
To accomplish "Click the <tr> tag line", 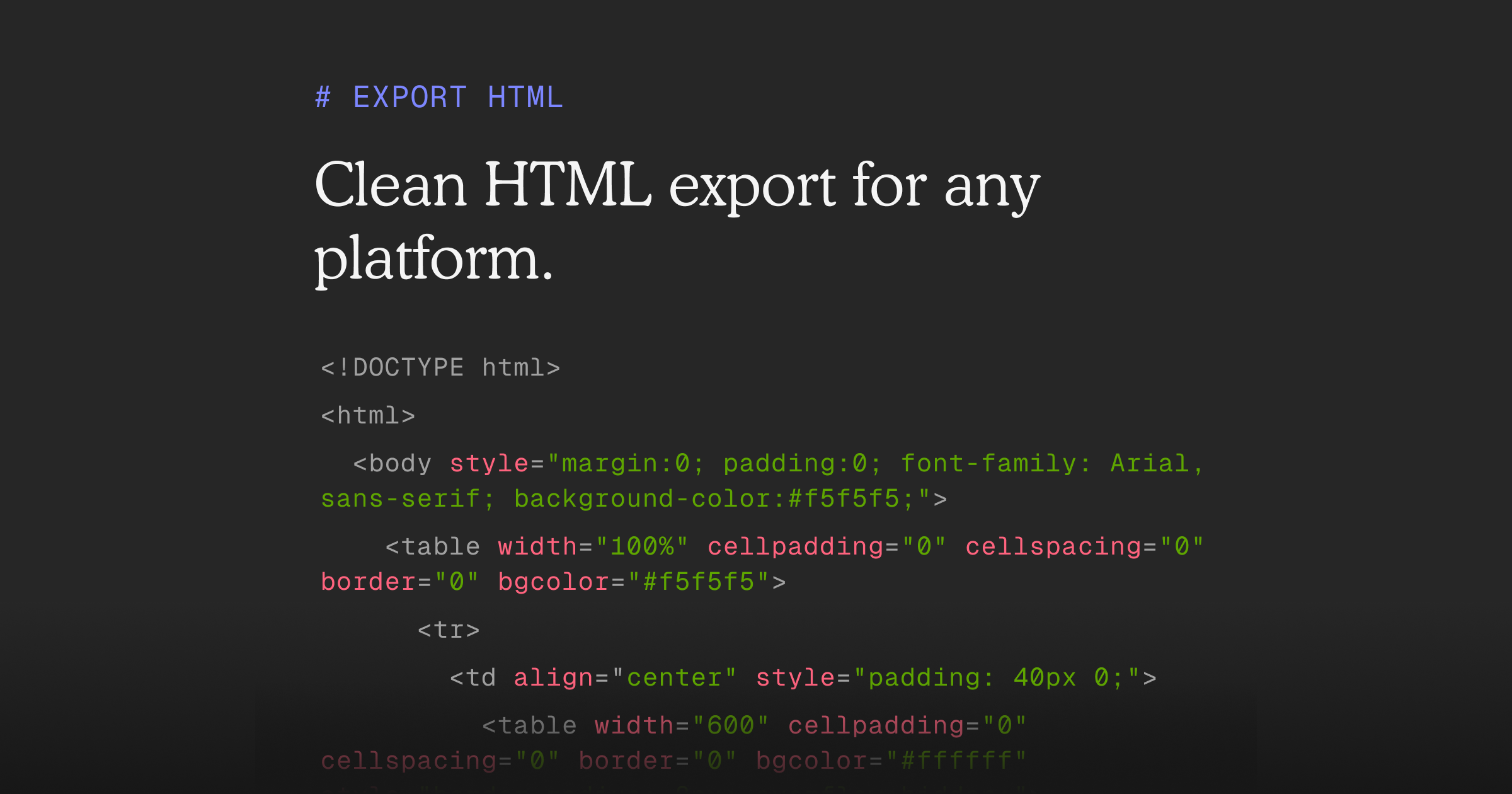I will (x=449, y=630).
